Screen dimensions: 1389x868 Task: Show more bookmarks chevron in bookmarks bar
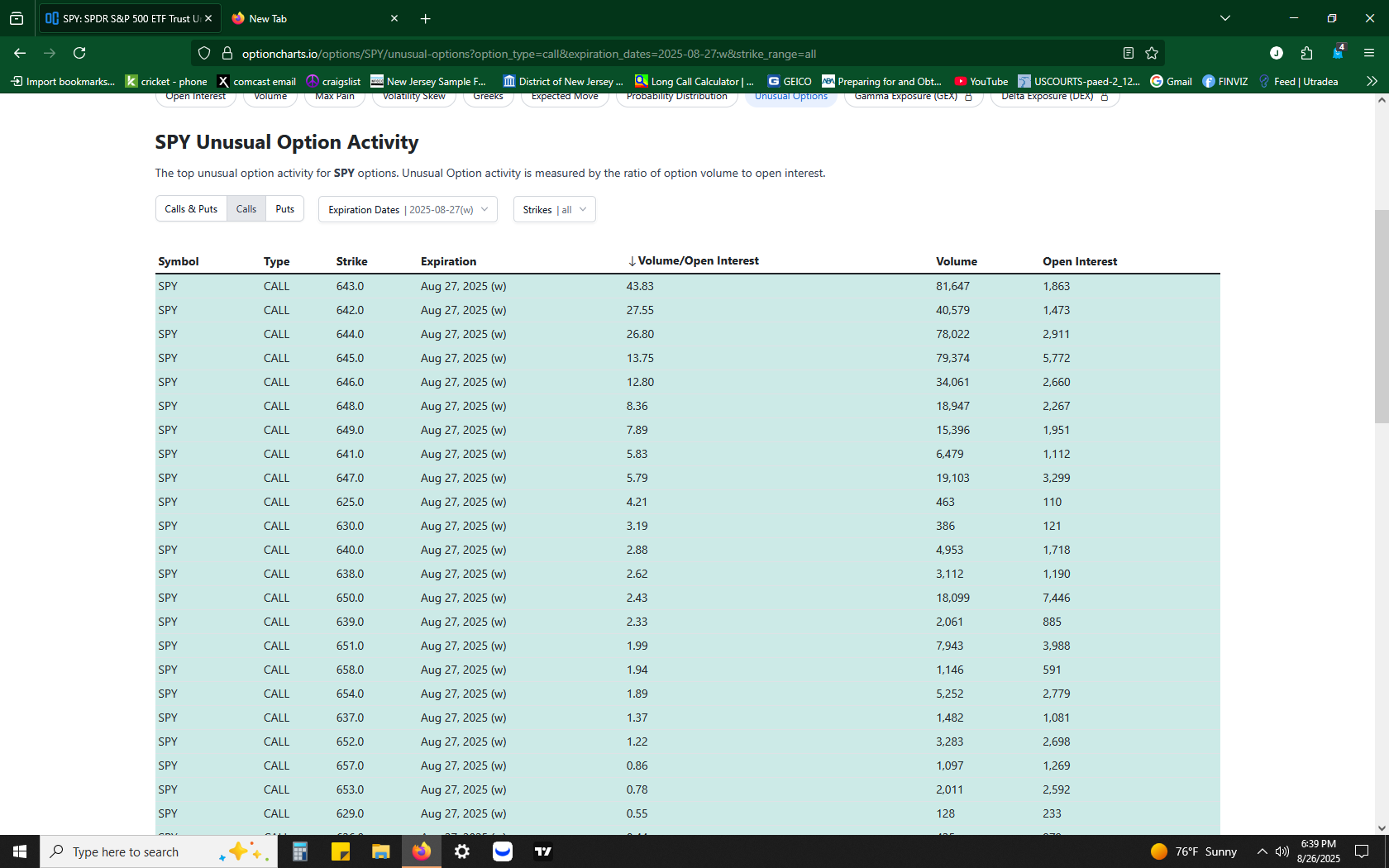tap(1372, 81)
